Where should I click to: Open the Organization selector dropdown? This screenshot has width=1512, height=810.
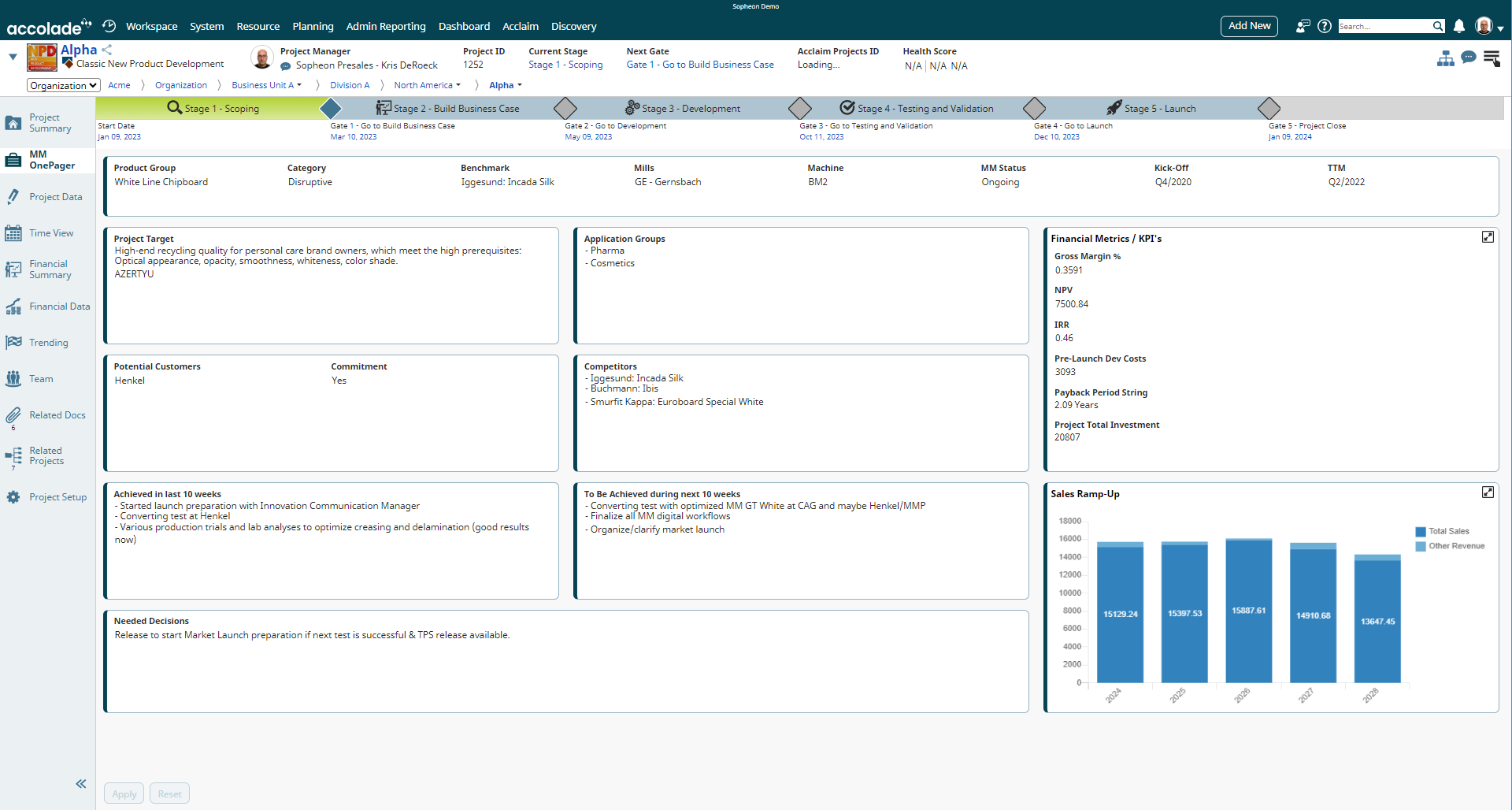point(63,85)
